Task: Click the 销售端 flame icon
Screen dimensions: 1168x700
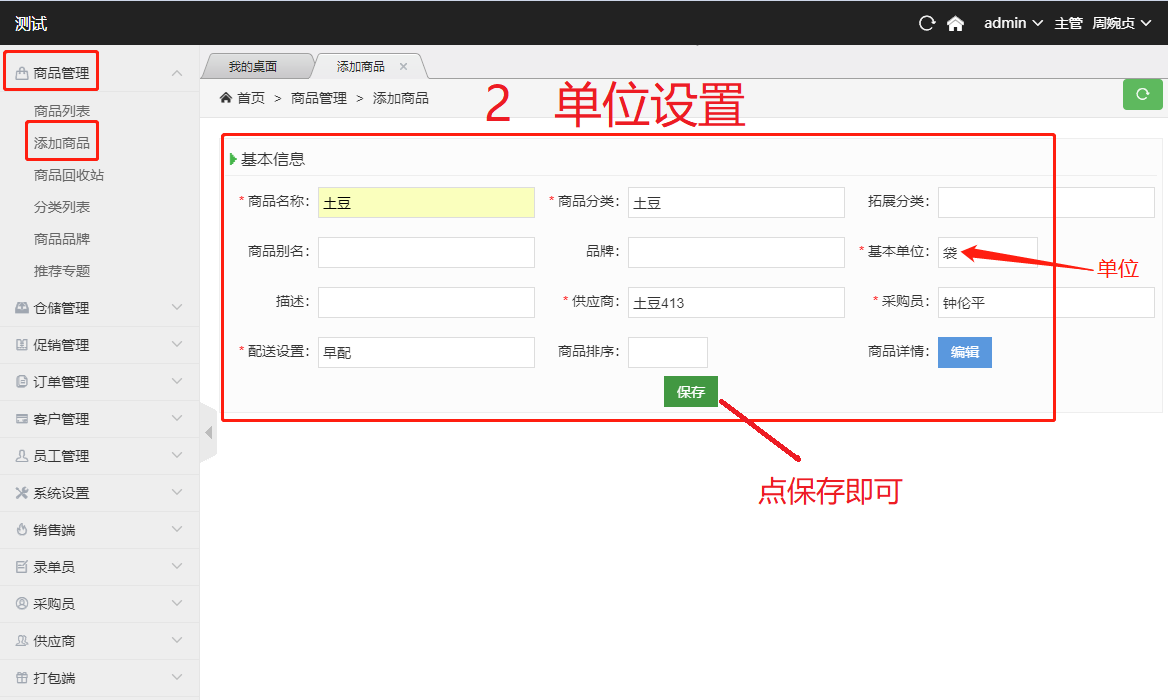Action: pyautogui.click(x=21, y=530)
